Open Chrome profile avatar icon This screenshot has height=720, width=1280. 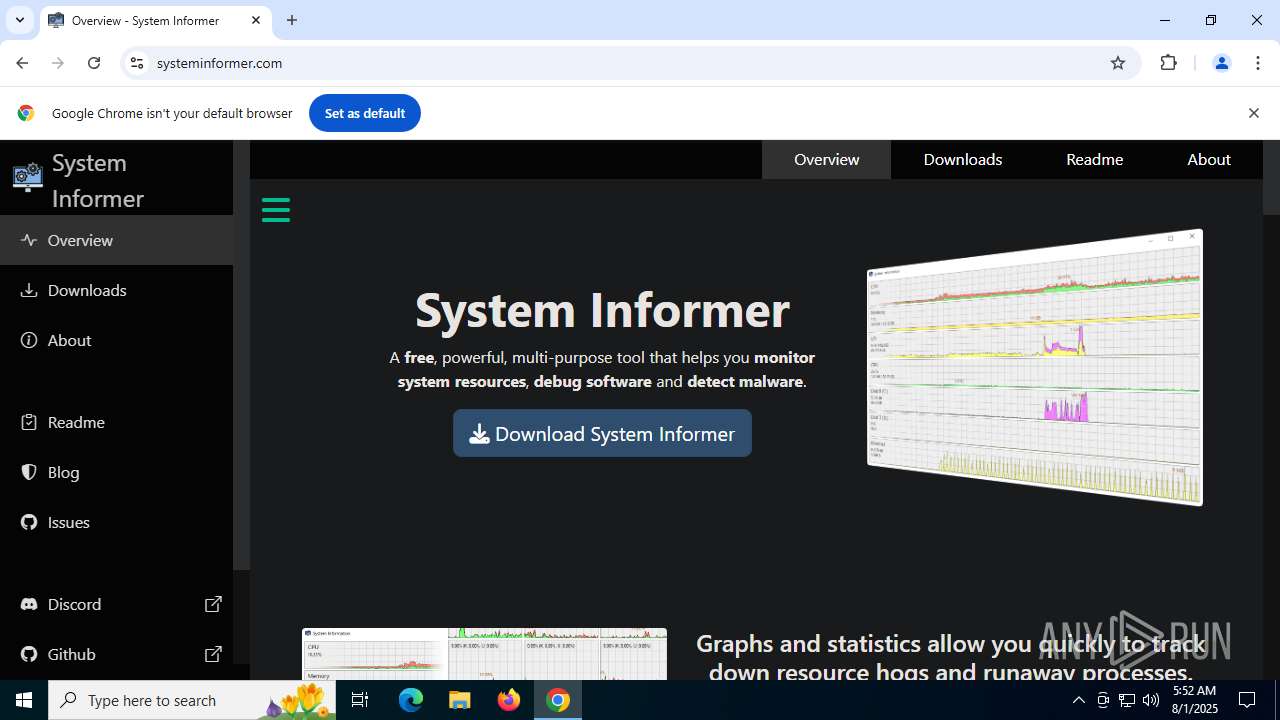(x=1221, y=63)
